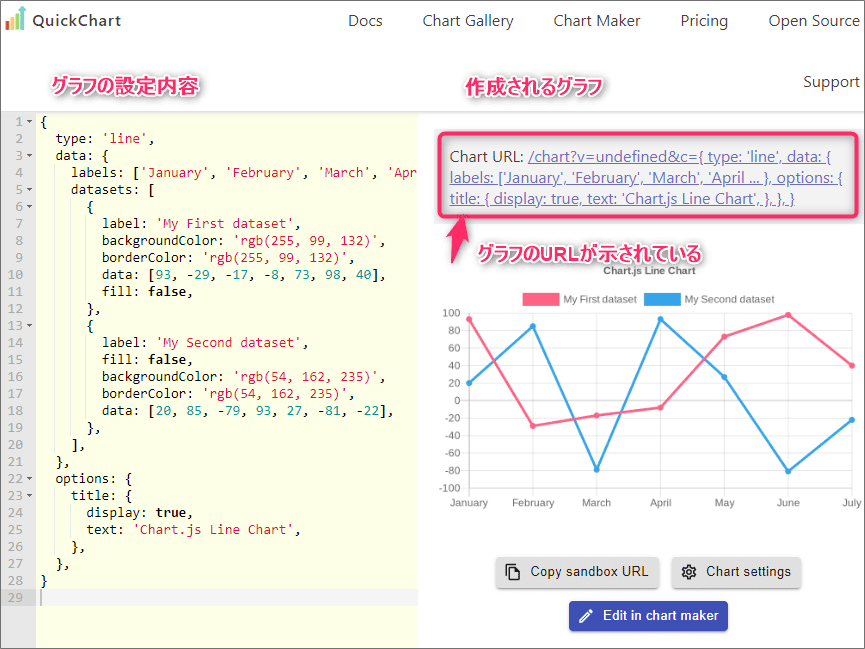Open the Support menu link
865x649 pixels.
coord(831,82)
